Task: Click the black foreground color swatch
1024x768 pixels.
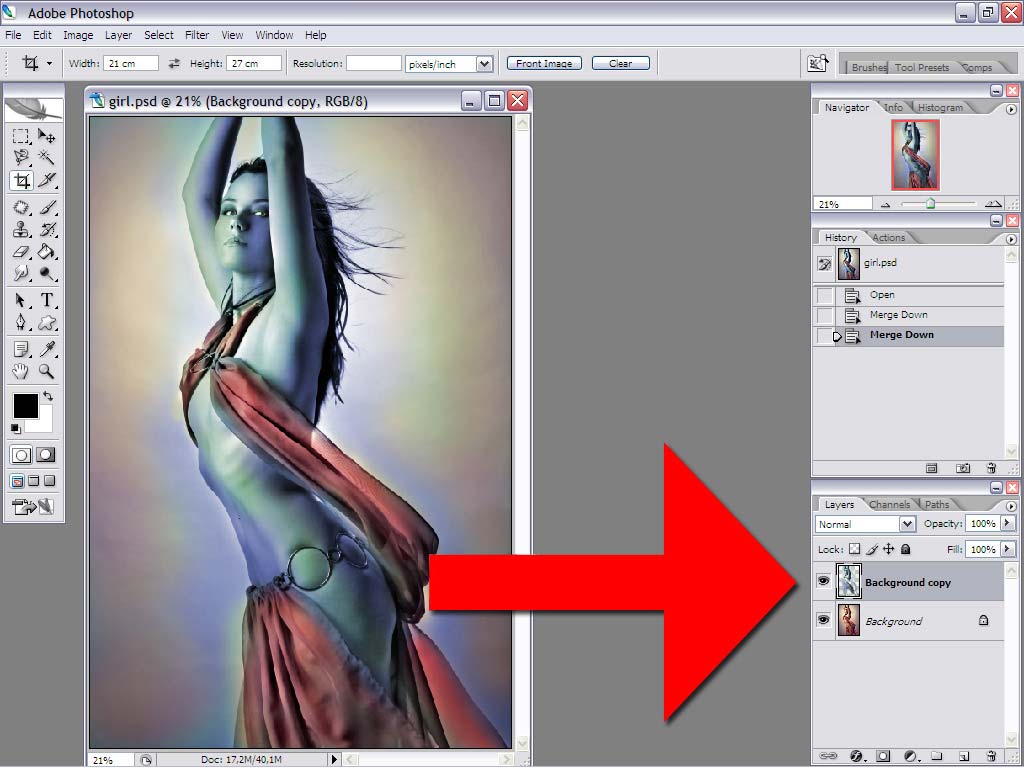Action: [x=25, y=406]
